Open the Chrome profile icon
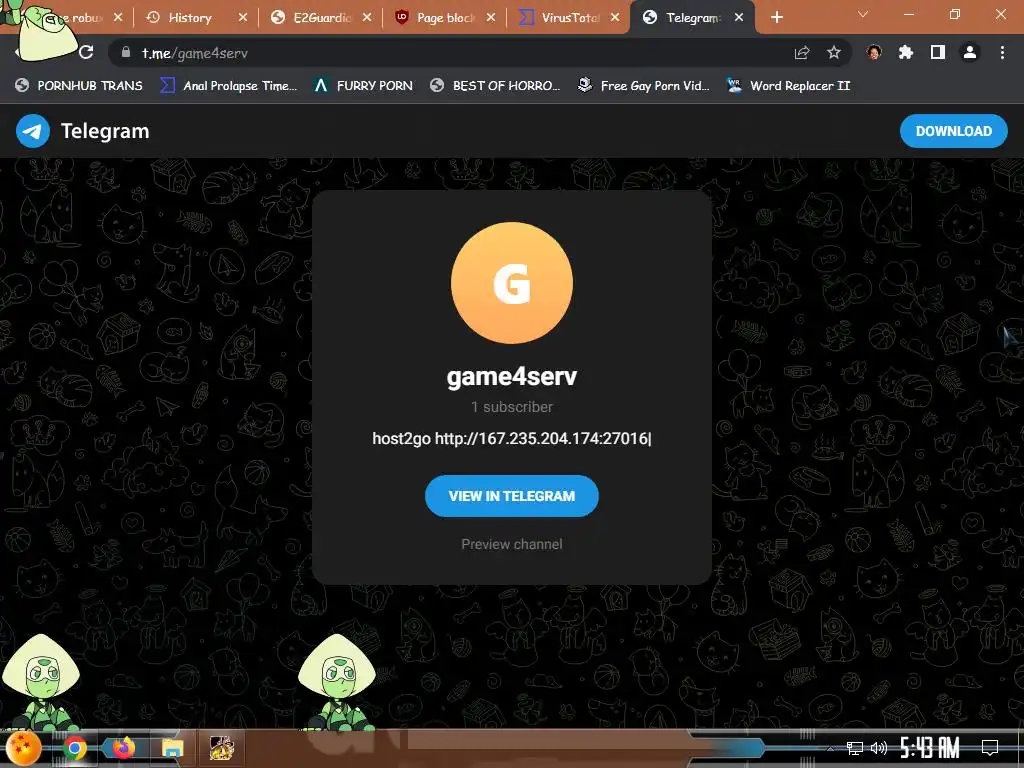Image resolution: width=1024 pixels, height=768 pixels. (x=970, y=52)
